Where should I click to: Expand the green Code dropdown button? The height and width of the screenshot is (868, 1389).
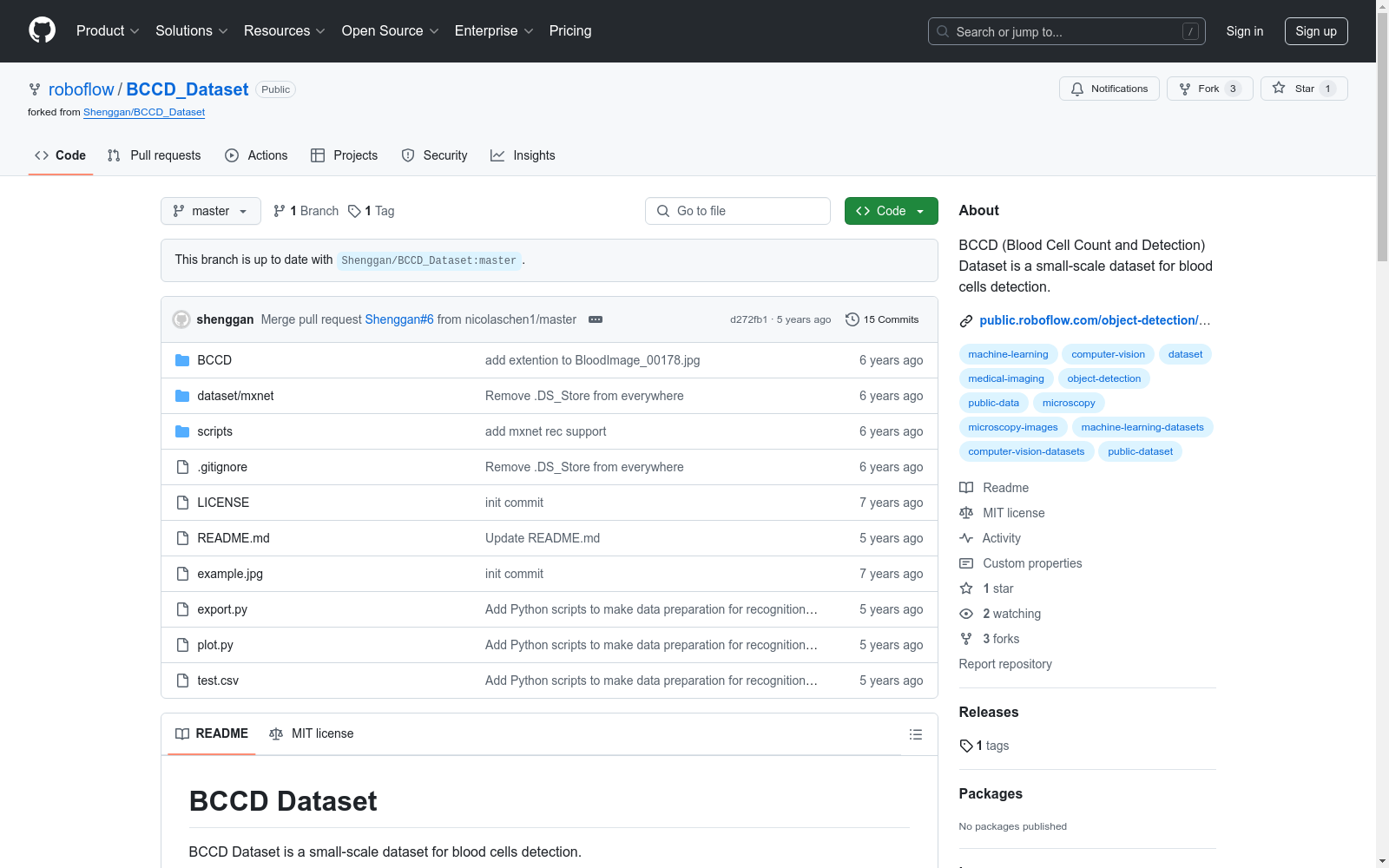pos(892,211)
